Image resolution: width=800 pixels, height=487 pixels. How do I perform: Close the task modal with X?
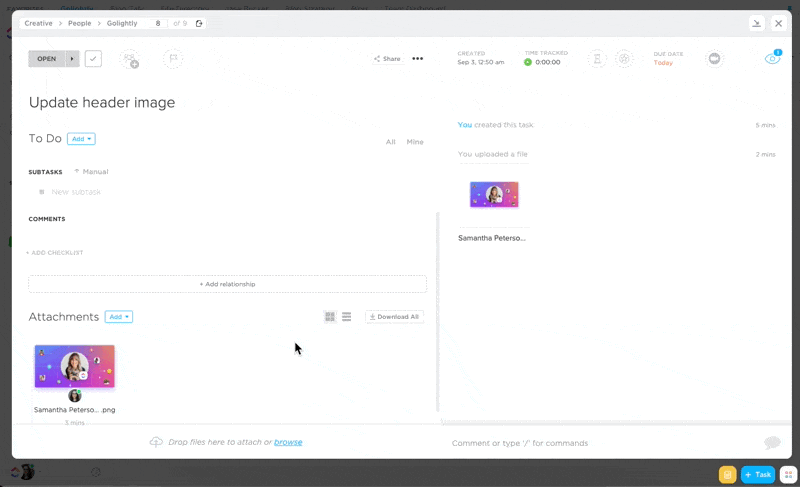pyautogui.click(x=779, y=23)
